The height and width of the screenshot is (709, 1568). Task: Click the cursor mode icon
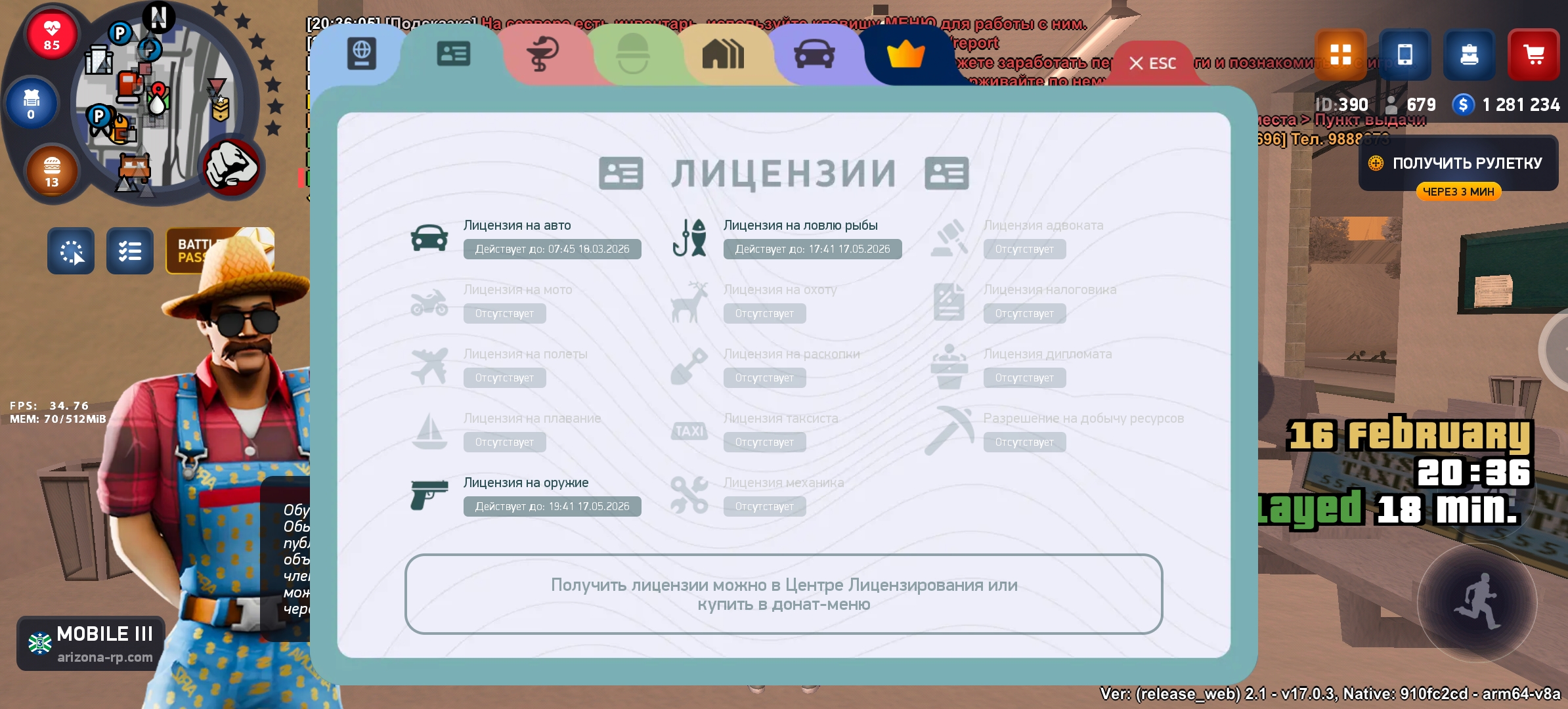point(71,251)
